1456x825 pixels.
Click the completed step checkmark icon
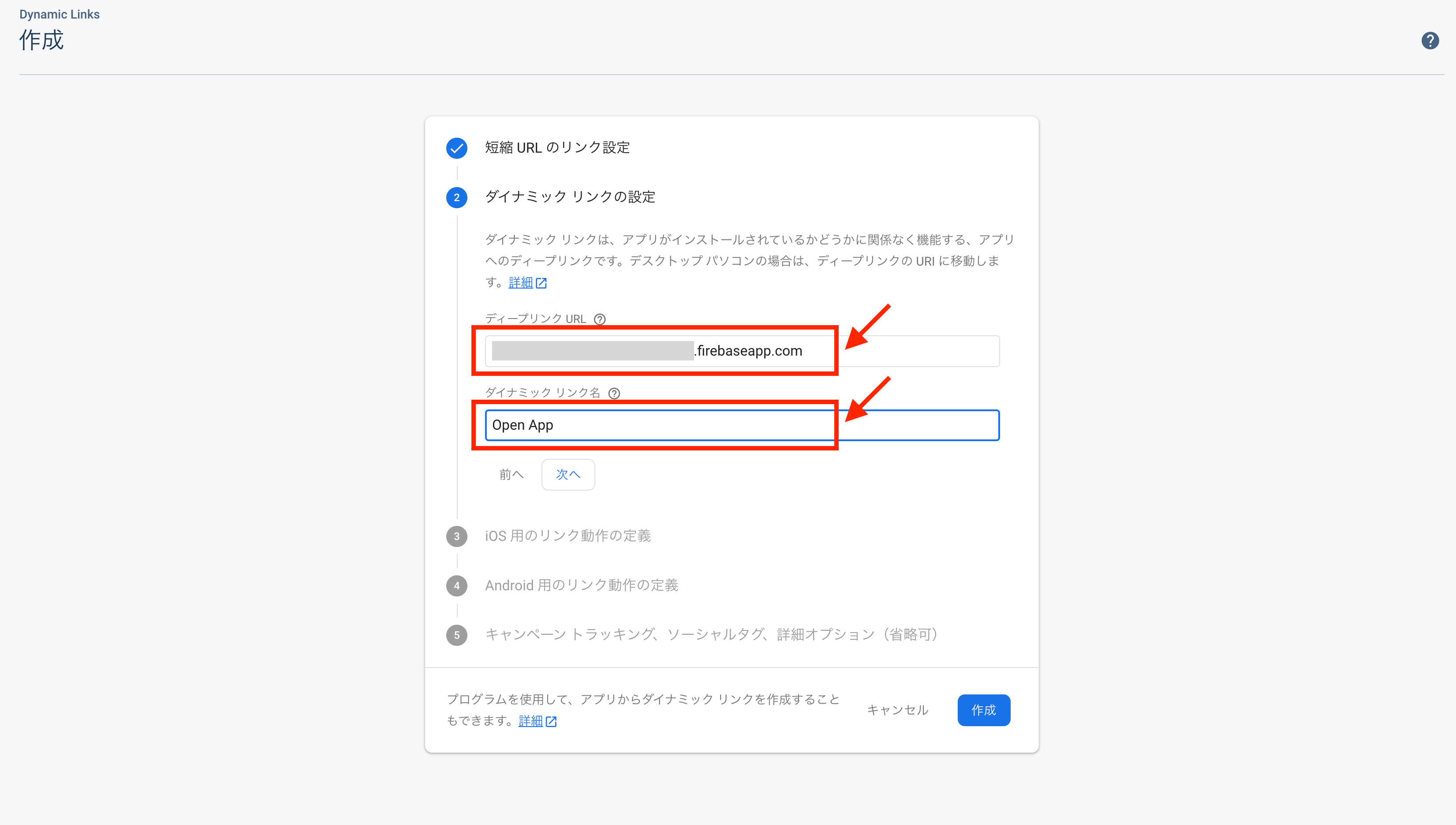(x=456, y=148)
